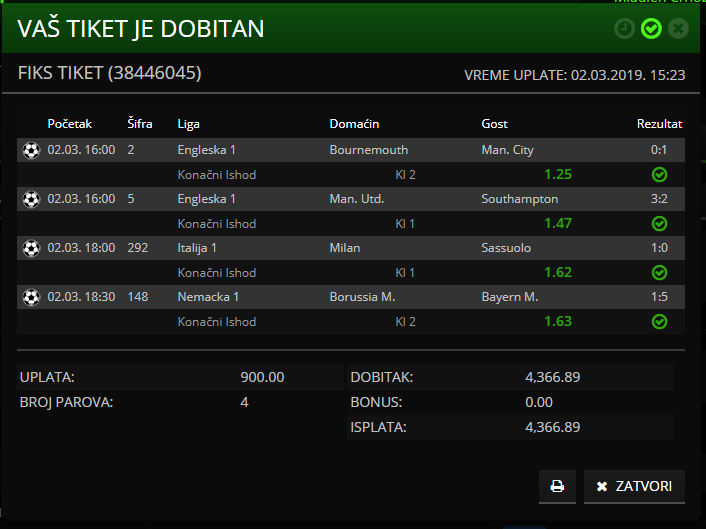Viewport: 706px width, 529px height.
Task: Select the Man. City team name
Action: coord(507,150)
